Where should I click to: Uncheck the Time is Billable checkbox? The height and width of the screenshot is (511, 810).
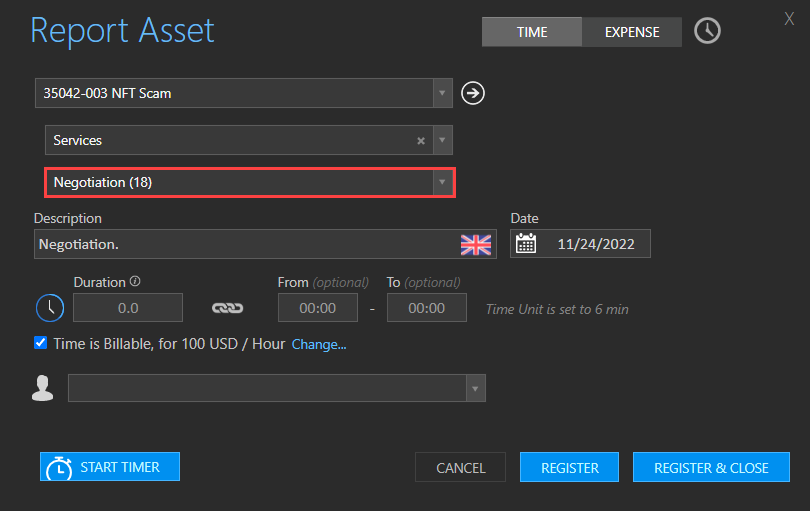coord(40,343)
